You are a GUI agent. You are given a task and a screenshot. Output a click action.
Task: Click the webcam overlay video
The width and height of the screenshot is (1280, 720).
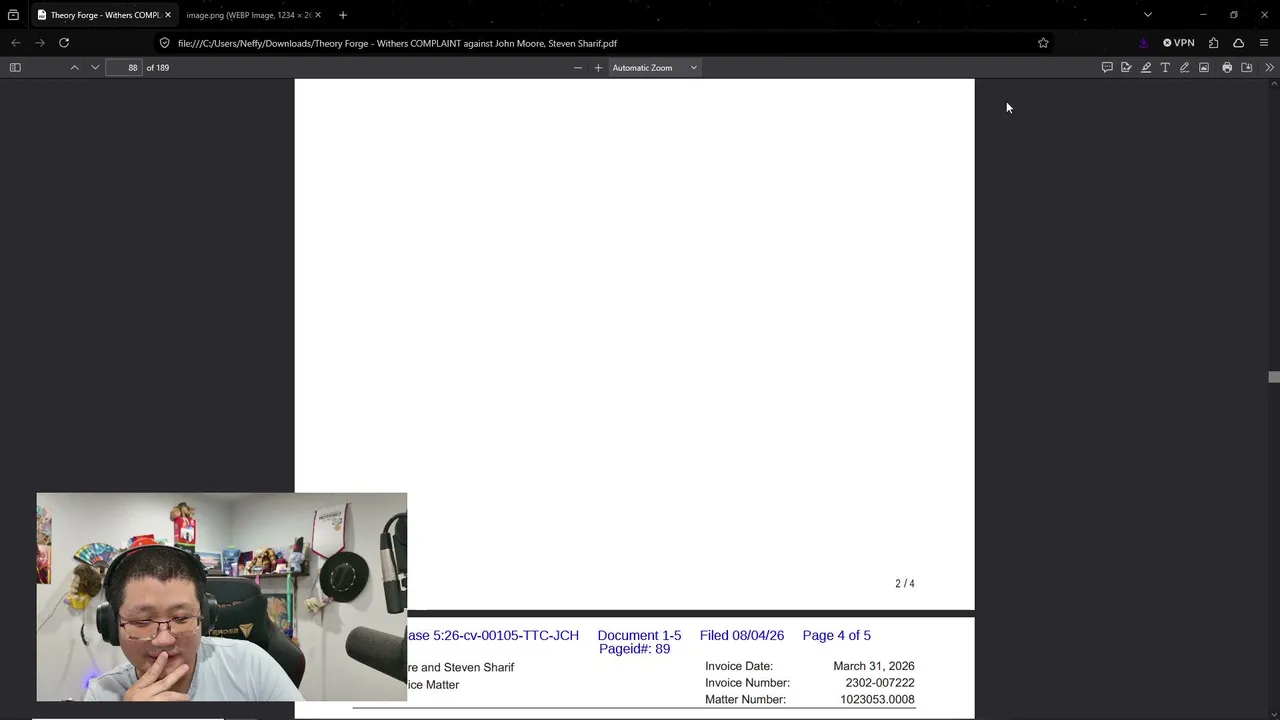[222, 597]
